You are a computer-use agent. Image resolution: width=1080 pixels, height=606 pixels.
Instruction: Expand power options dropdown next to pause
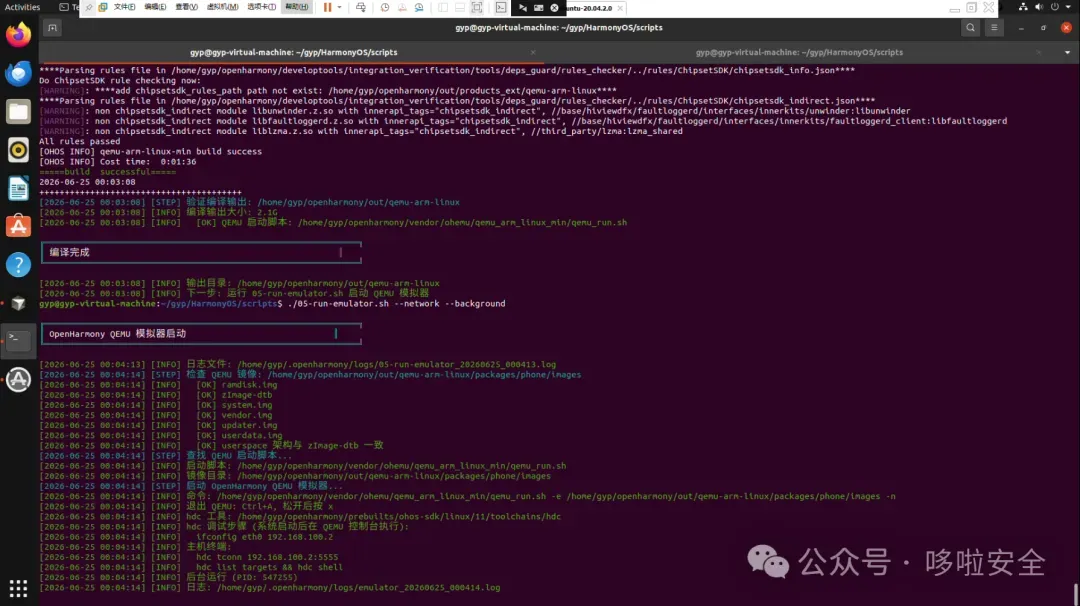[340, 7]
